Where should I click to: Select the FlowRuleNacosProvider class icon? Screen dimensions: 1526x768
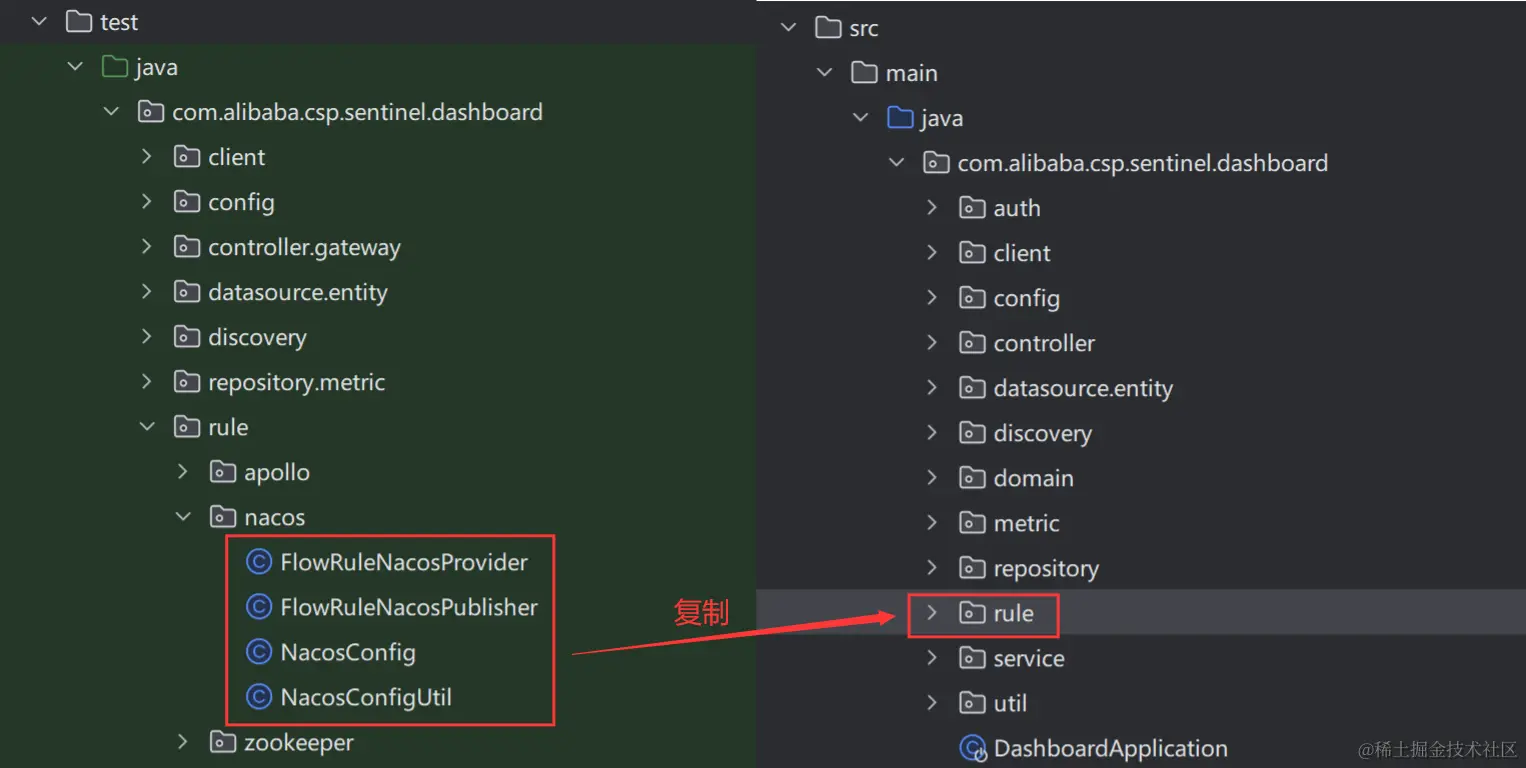[x=259, y=562]
